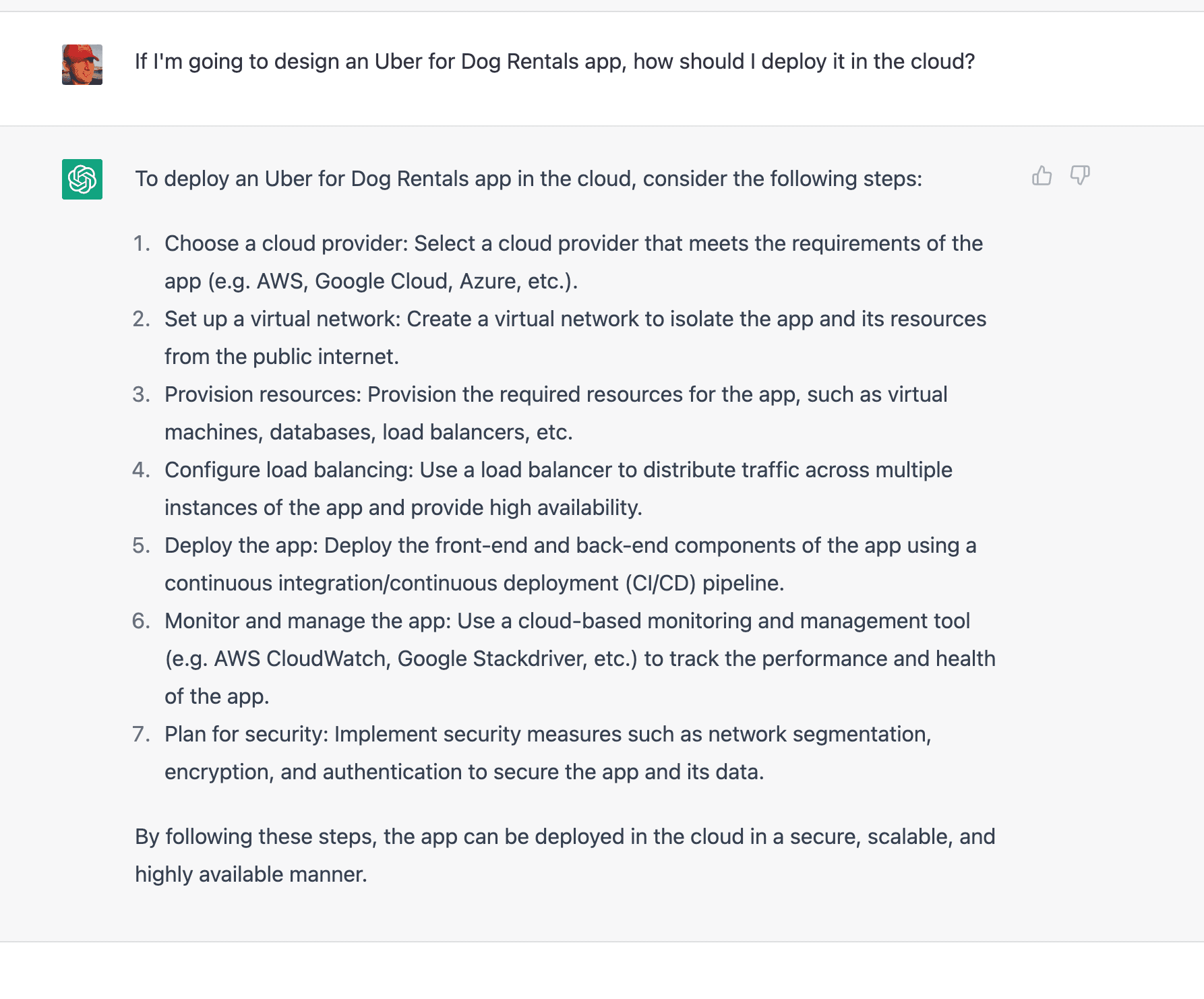Click the intro sentence "To deploy an Uber"
Viewport: 1204px width, 999px height.
point(528,179)
